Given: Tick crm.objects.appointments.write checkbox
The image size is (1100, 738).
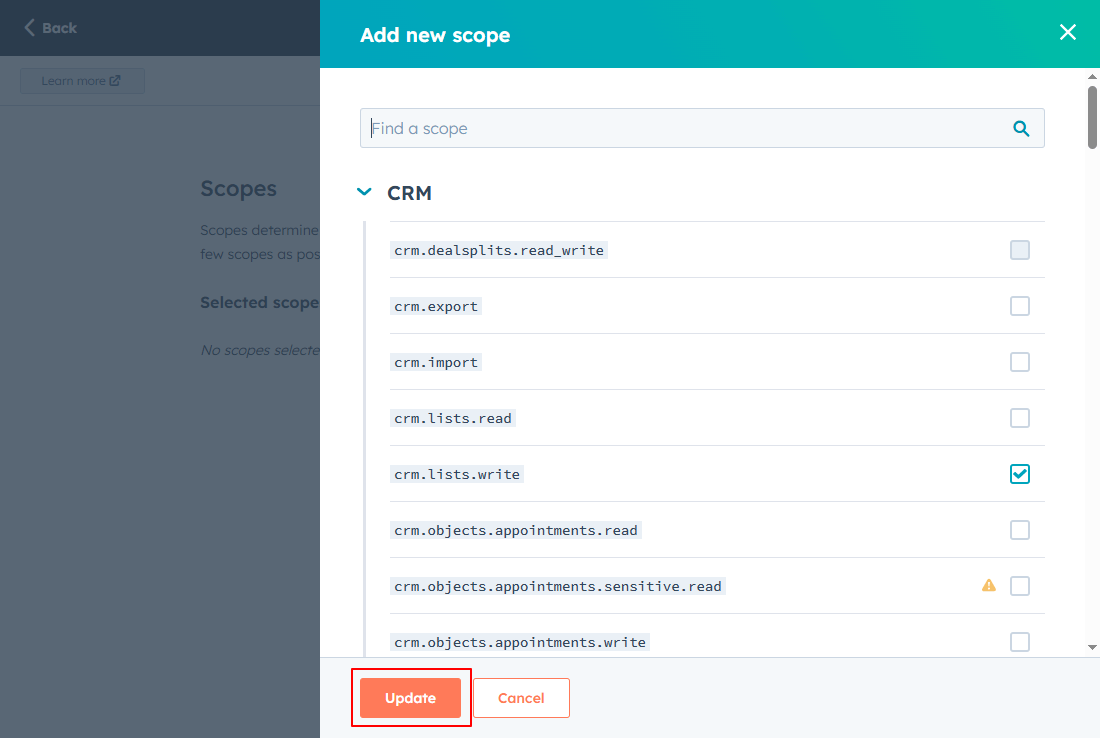Looking at the screenshot, I should [x=1019, y=642].
